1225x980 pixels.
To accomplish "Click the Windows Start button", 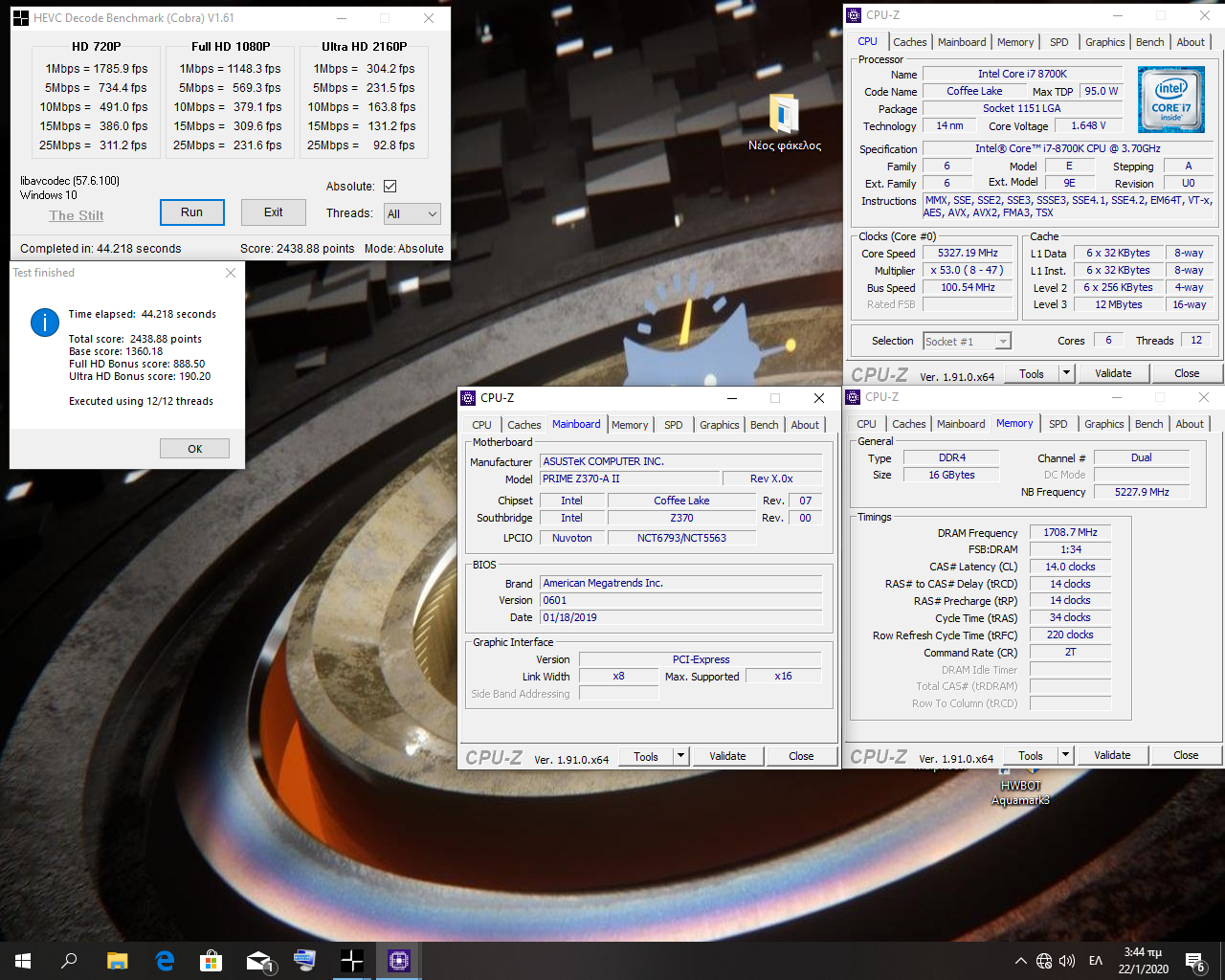I will tap(23, 961).
